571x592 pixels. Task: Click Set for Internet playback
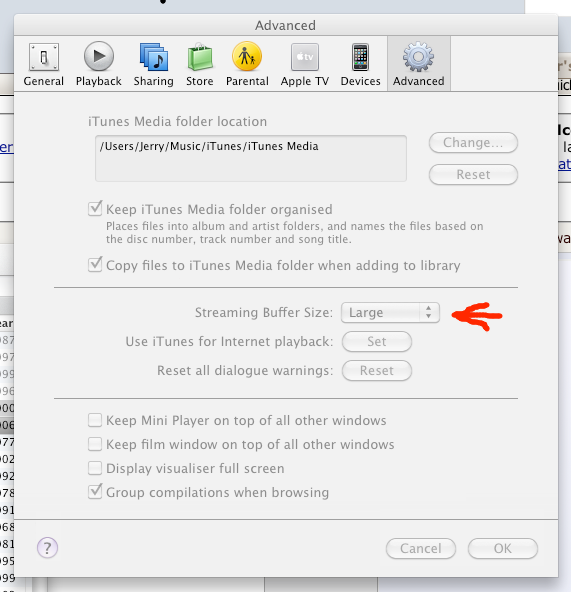click(377, 342)
